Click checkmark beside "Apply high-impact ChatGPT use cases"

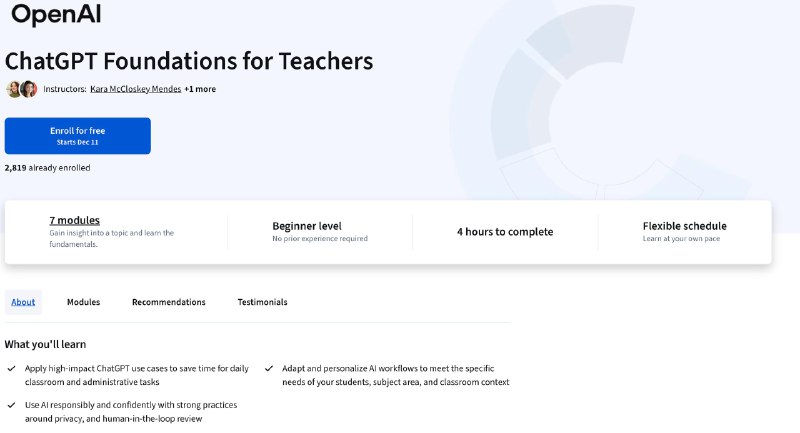(10, 368)
